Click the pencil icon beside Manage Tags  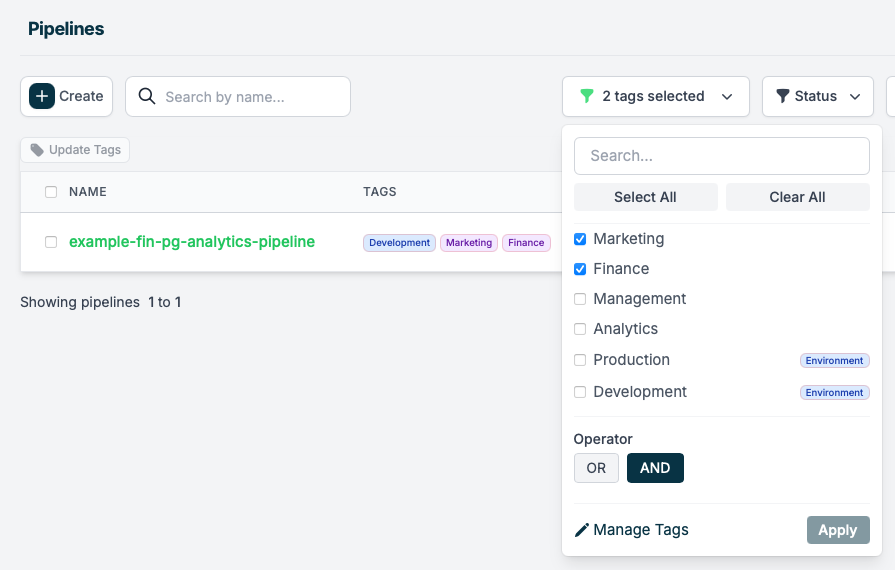[582, 530]
